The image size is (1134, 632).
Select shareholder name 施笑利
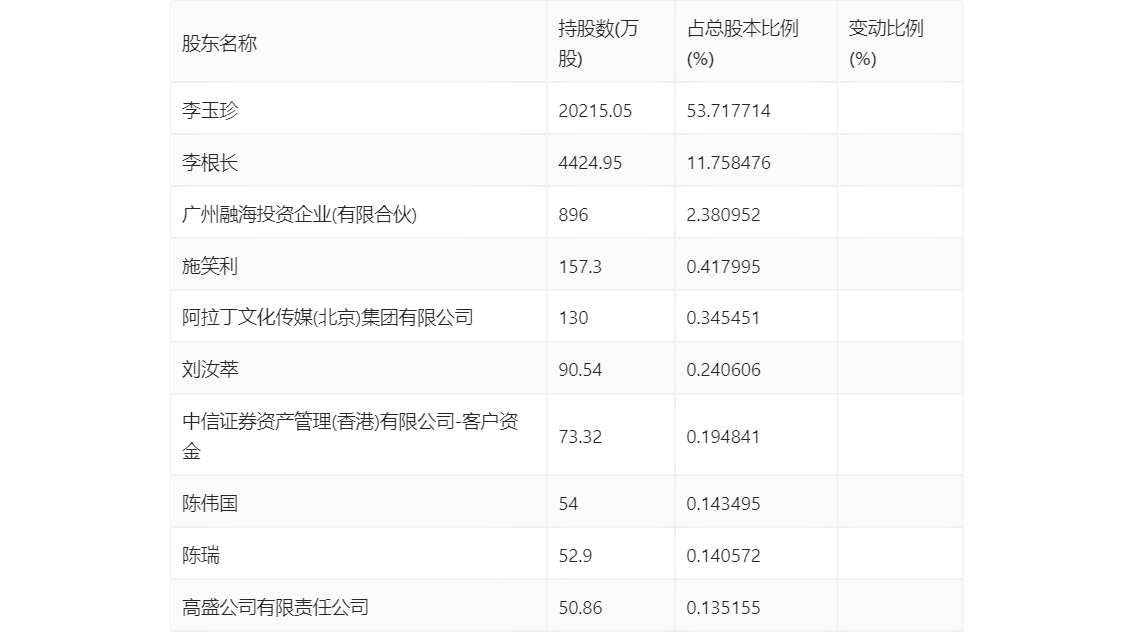click(x=210, y=267)
